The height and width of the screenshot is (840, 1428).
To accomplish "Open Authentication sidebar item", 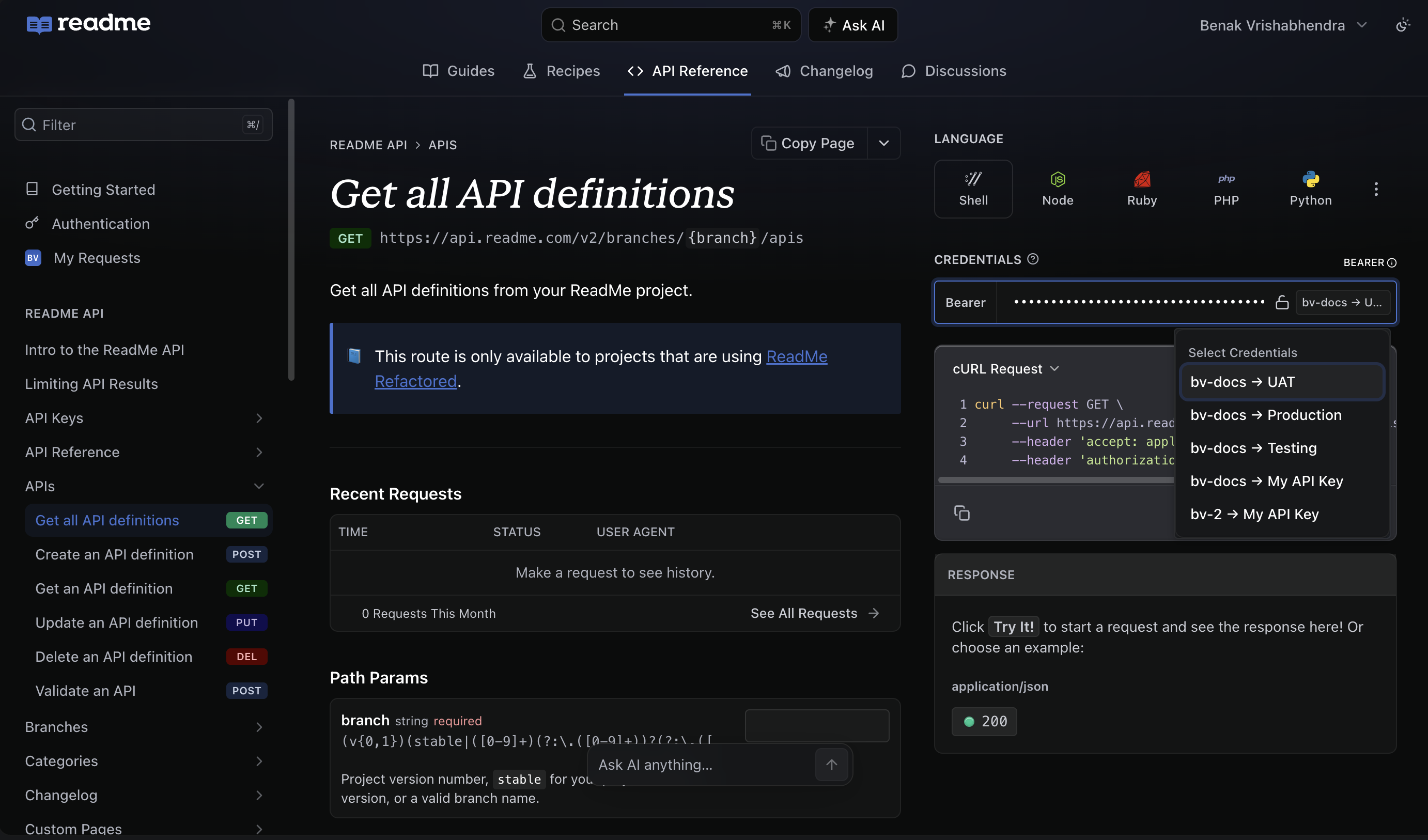I will coord(100,223).
